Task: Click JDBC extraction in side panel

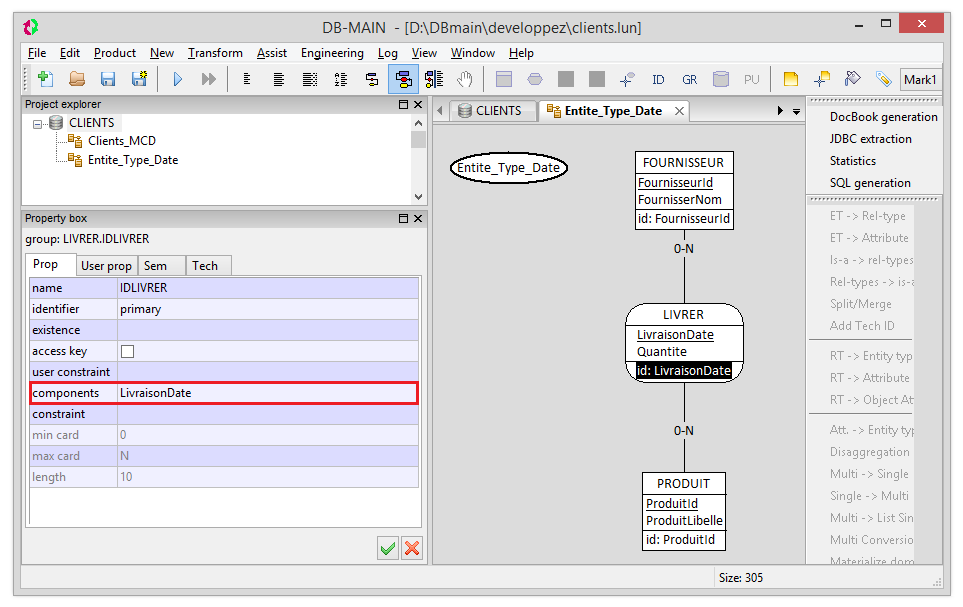Action: (870, 139)
